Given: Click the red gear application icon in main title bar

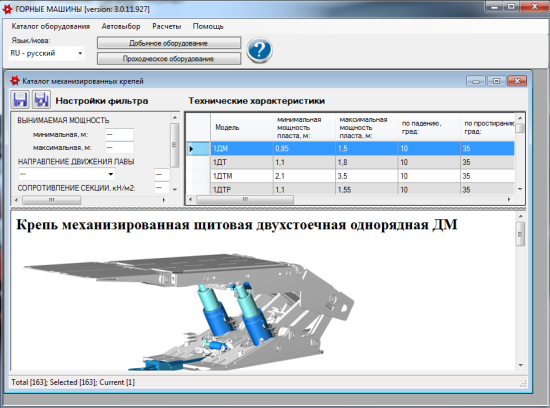Looking at the screenshot, I should point(7,9).
